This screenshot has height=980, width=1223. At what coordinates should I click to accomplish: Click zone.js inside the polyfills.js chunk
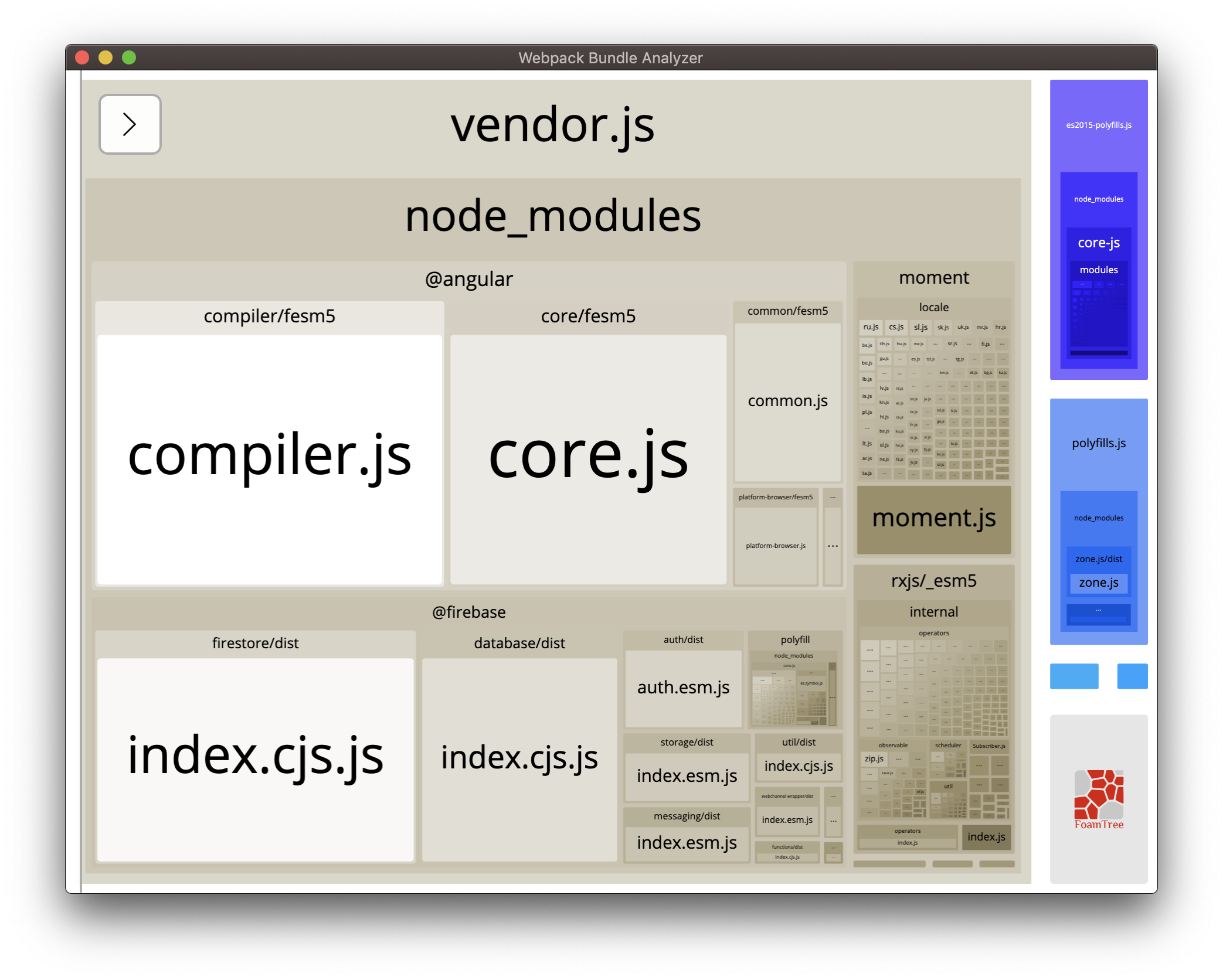(x=1099, y=583)
